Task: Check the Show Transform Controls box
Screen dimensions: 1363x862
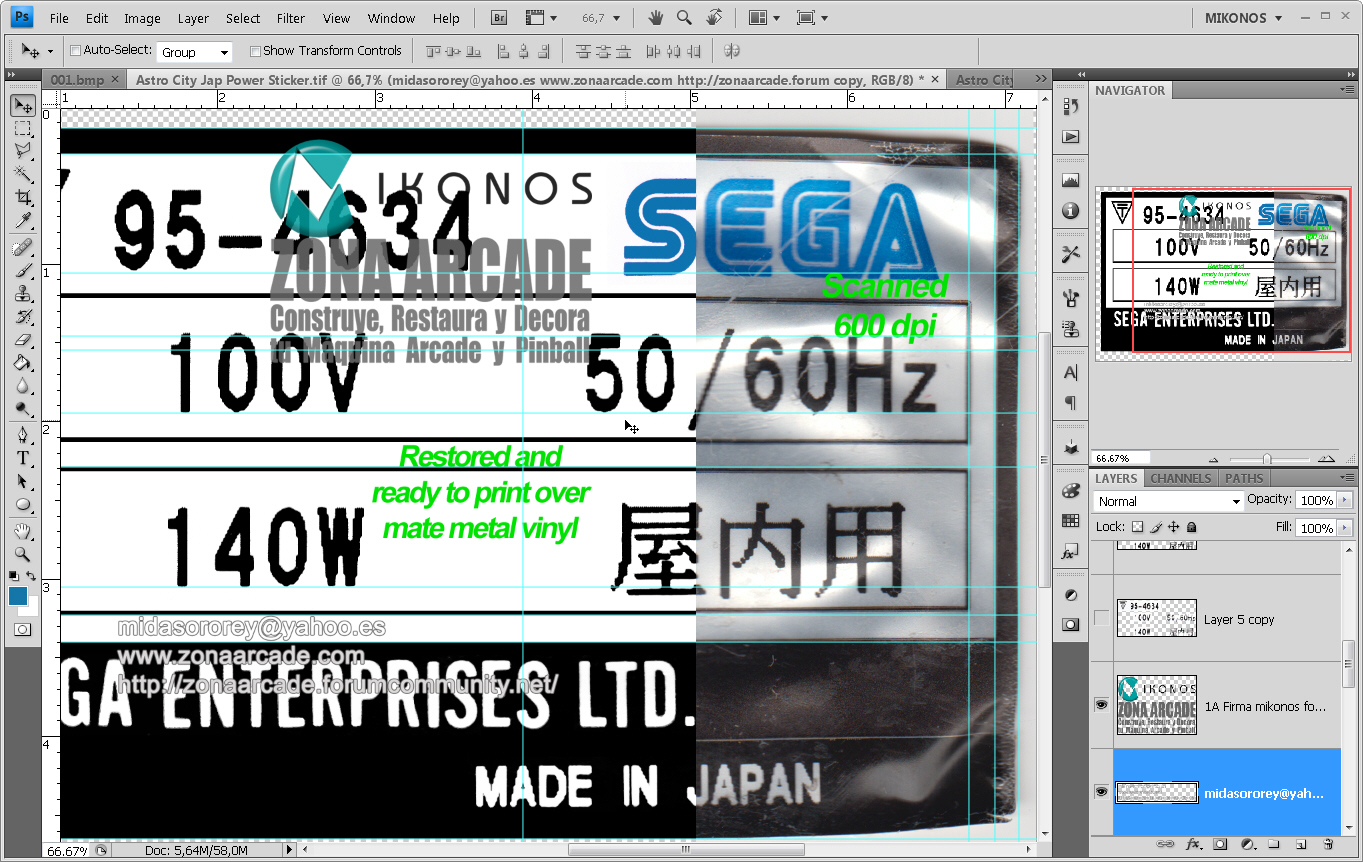Action: [255, 51]
